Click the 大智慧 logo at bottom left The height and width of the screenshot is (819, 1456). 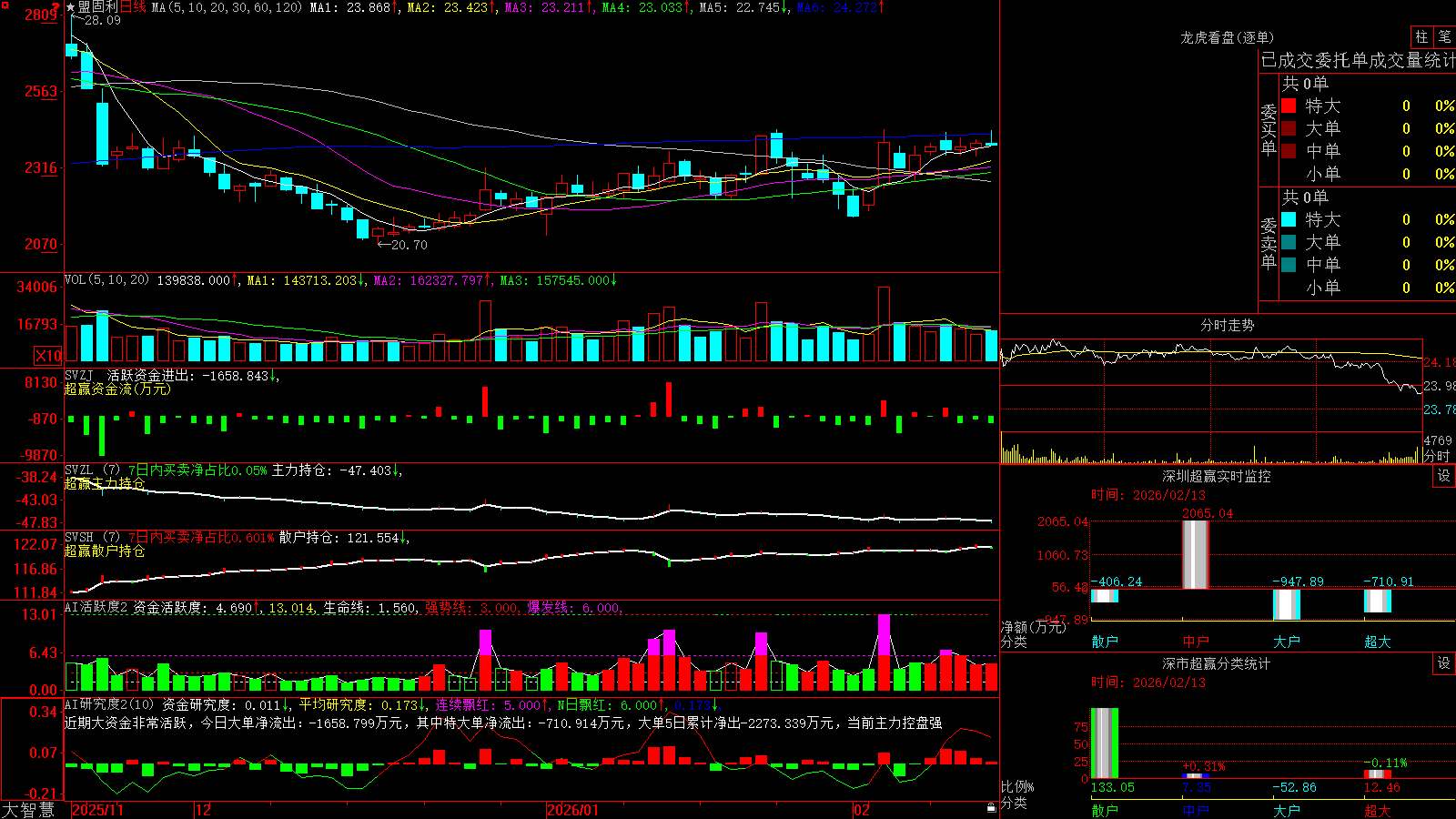point(28,810)
